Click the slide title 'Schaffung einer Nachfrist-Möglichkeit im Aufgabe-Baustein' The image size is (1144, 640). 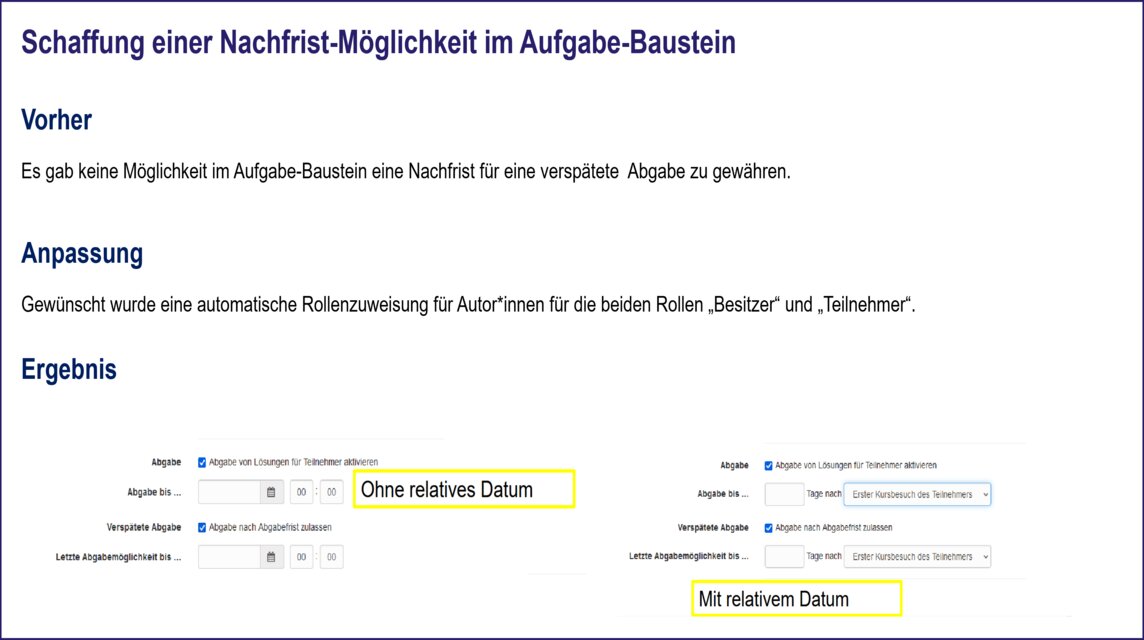[x=378, y=42]
